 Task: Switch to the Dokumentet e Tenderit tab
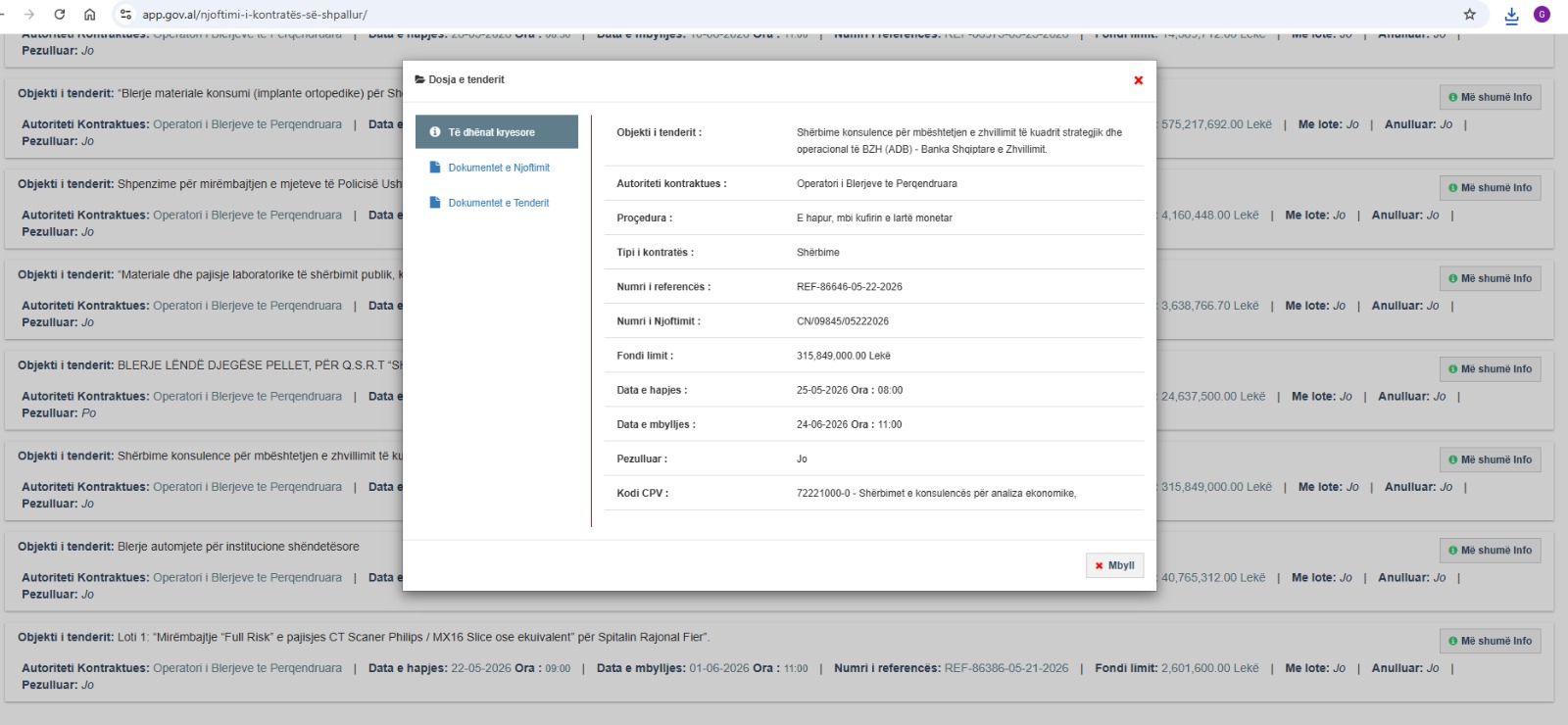[x=497, y=203]
